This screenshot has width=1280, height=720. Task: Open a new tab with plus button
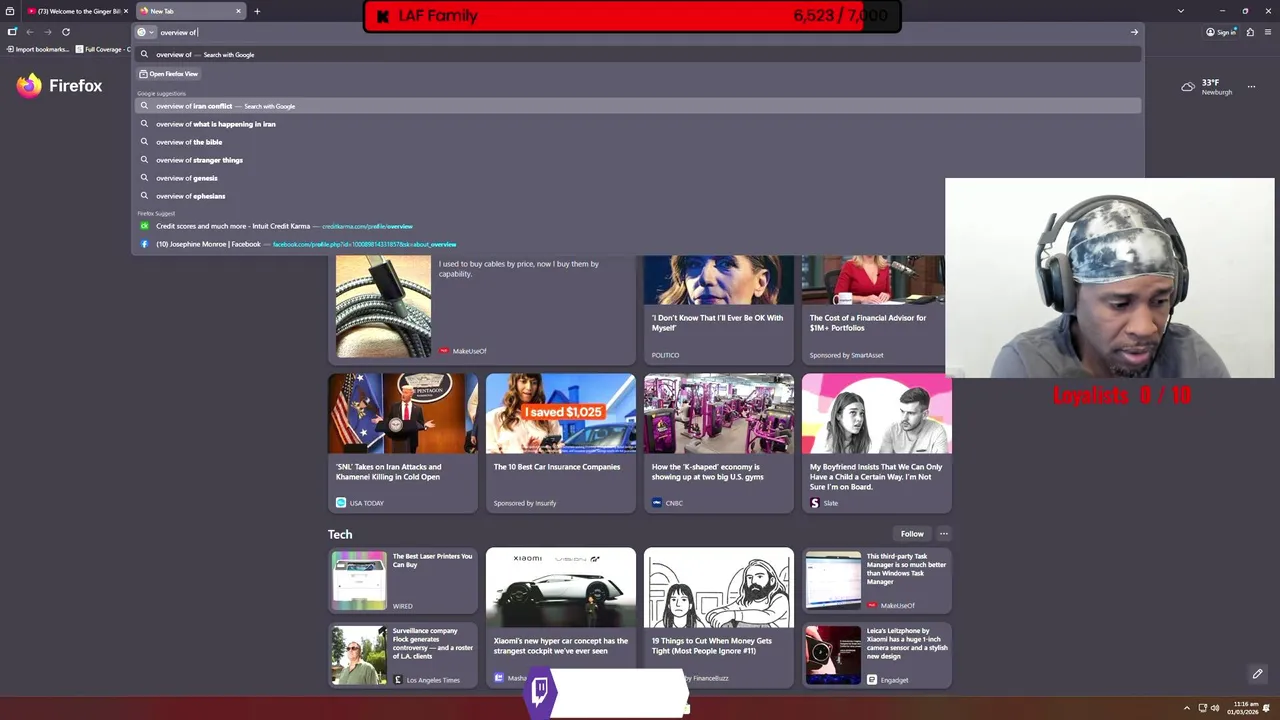pos(257,11)
